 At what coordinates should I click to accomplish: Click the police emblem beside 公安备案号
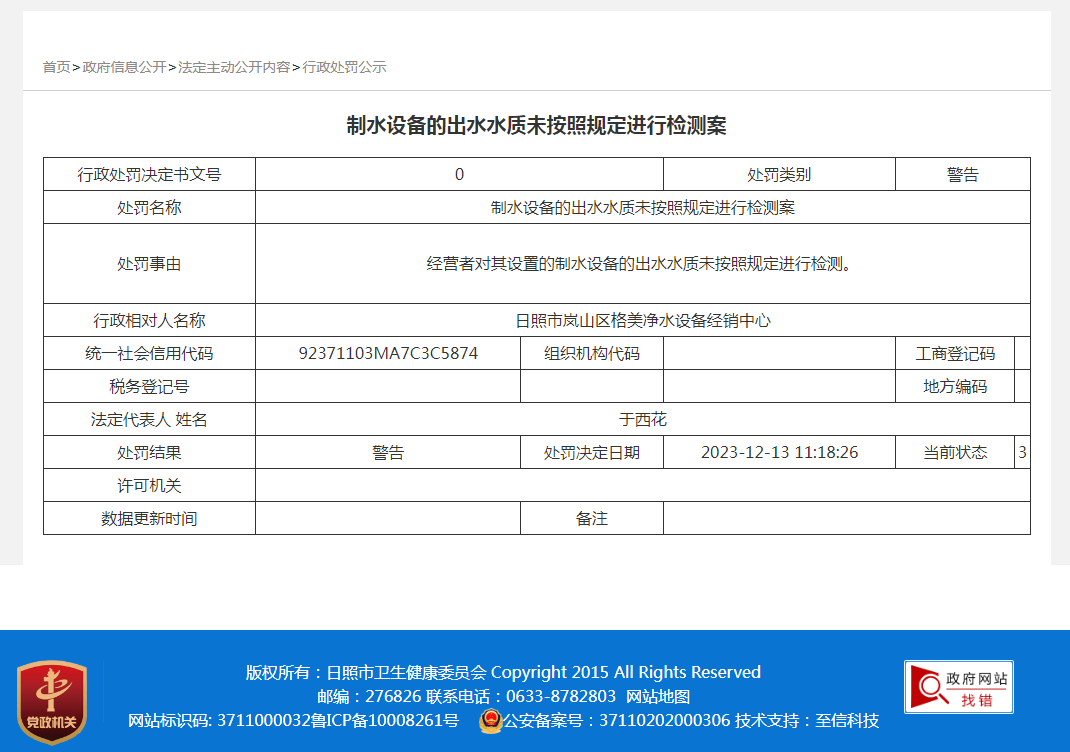[x=490, y=721]
